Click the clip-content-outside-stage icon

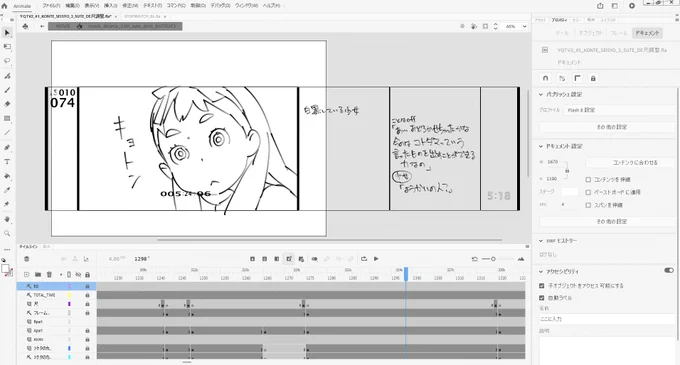pos(485,26)
